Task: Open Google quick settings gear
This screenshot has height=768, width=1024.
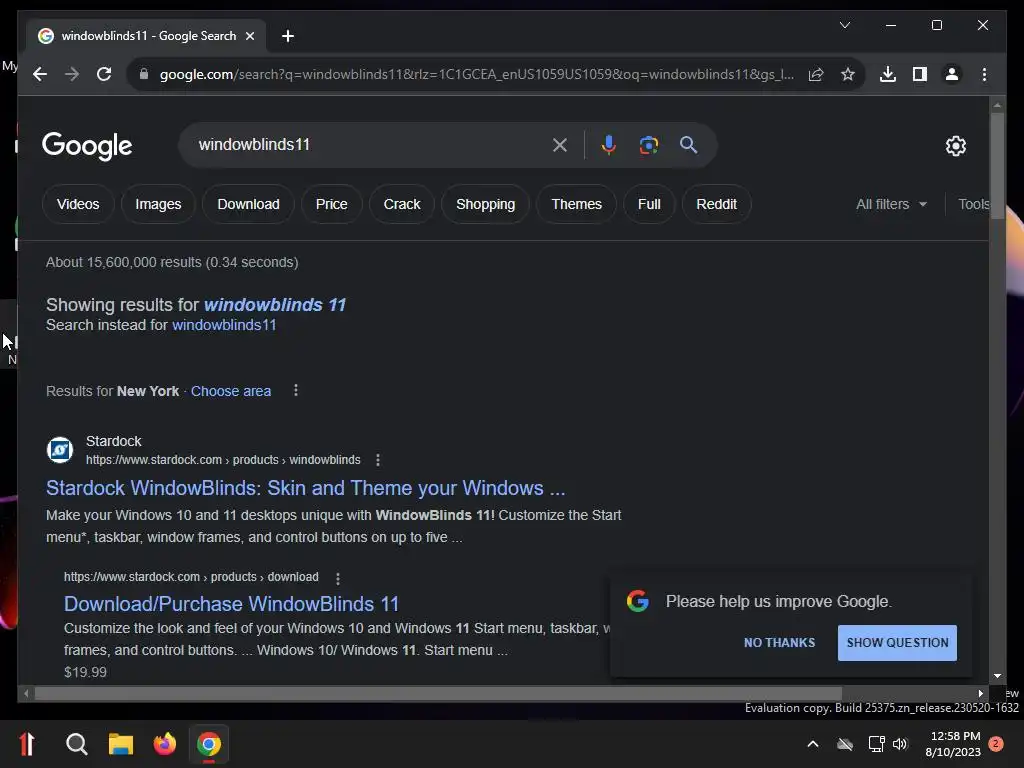Action: [x=955, y=146]
